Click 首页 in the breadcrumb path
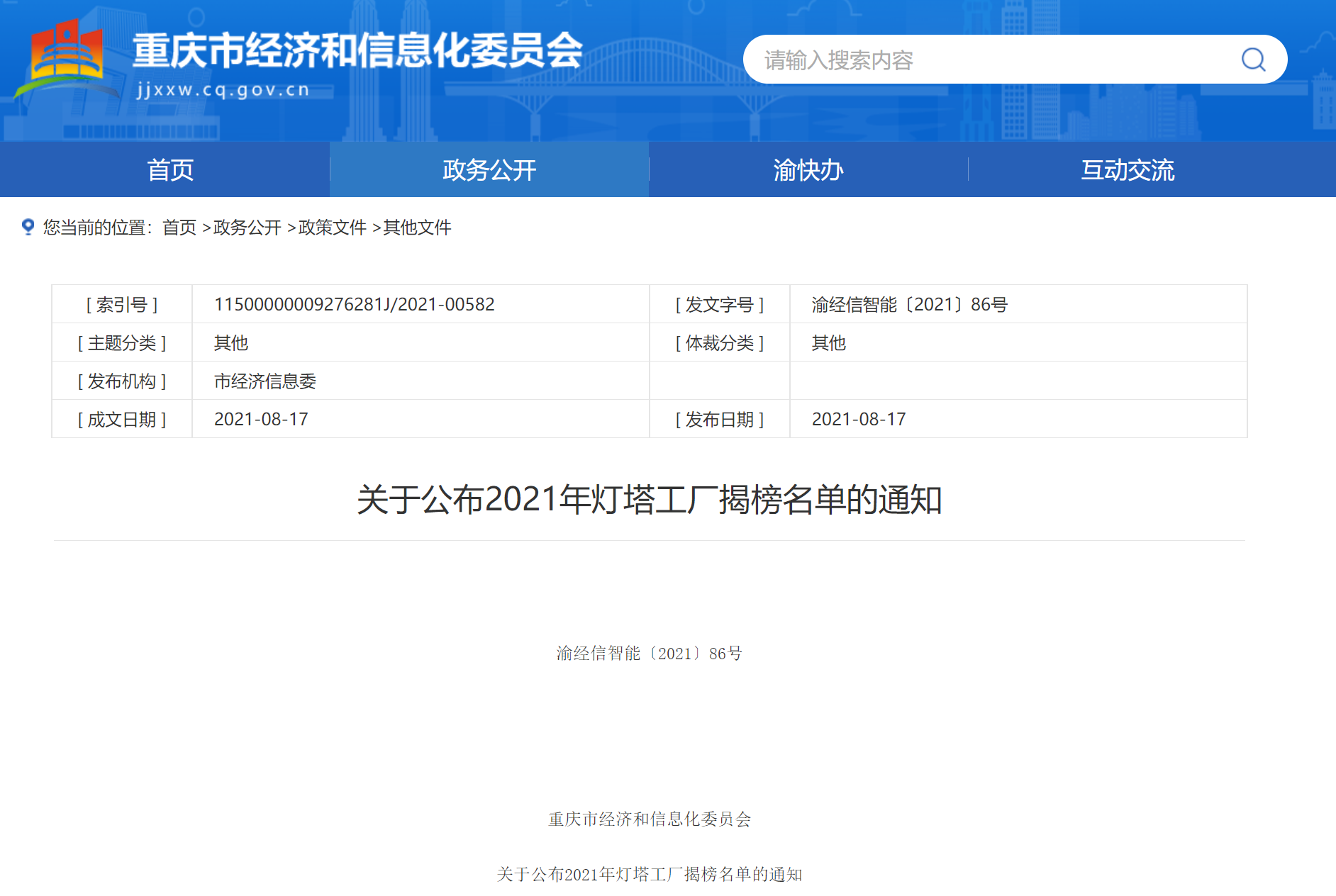1336x896 pixels. pos(179,228)
